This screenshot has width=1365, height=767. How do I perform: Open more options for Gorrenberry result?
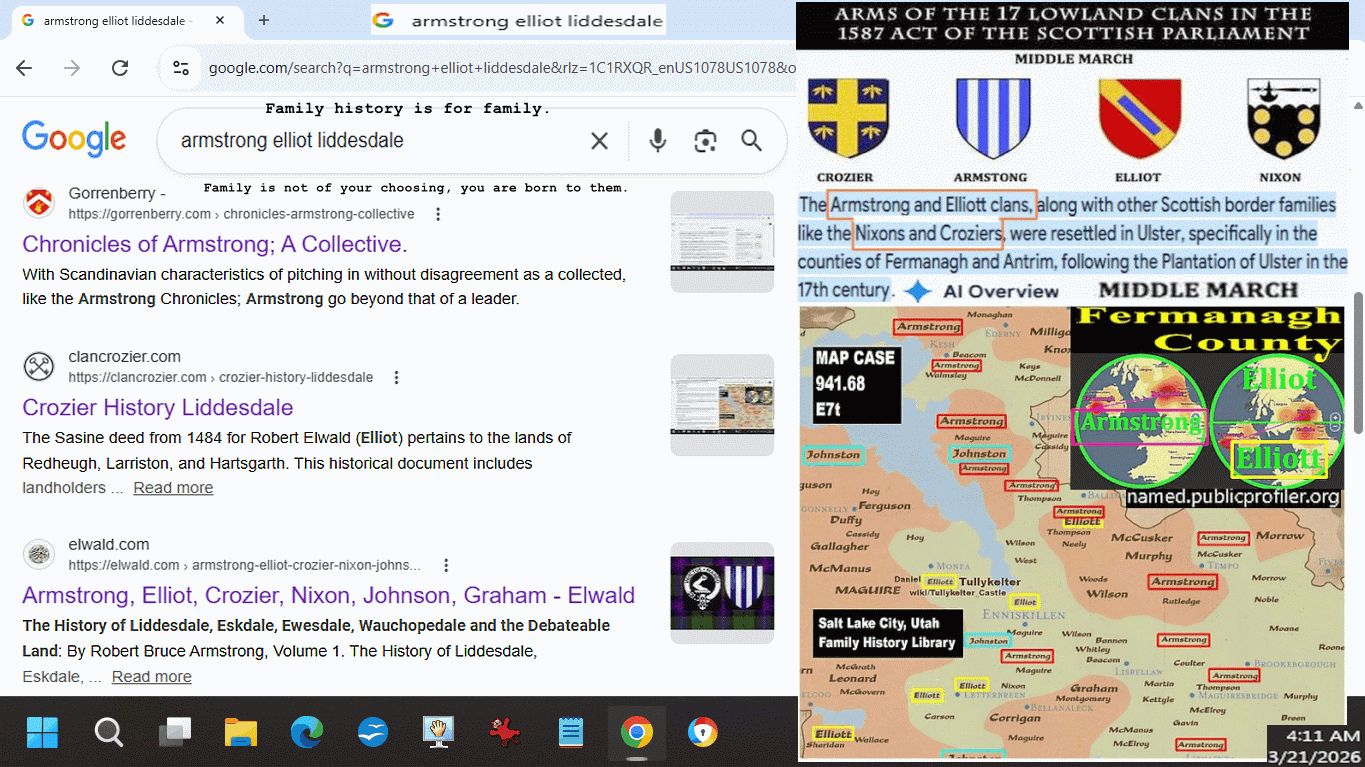click(437, 214)
